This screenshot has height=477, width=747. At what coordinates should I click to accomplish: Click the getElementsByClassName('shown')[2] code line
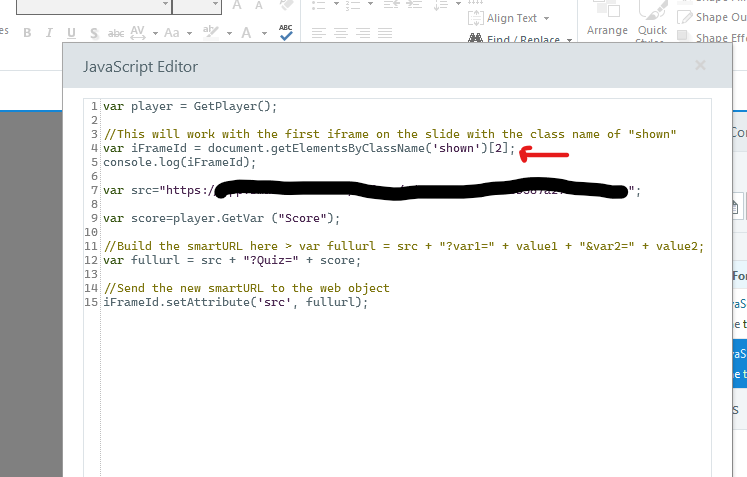point(309,148)
